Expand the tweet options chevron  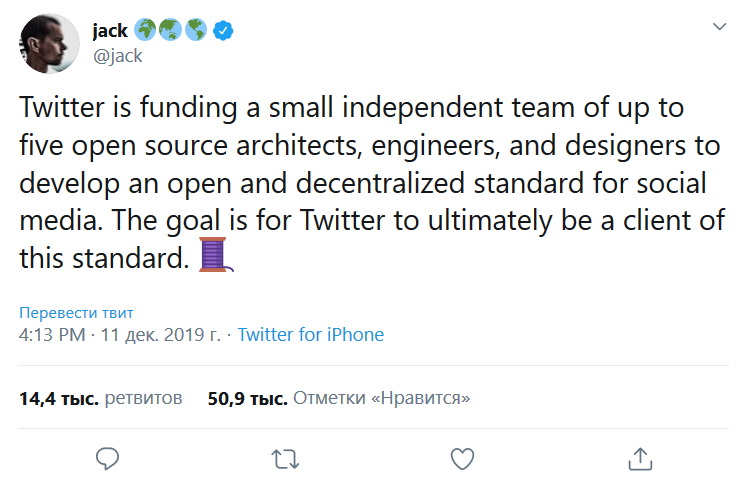(x=718, y=26)
